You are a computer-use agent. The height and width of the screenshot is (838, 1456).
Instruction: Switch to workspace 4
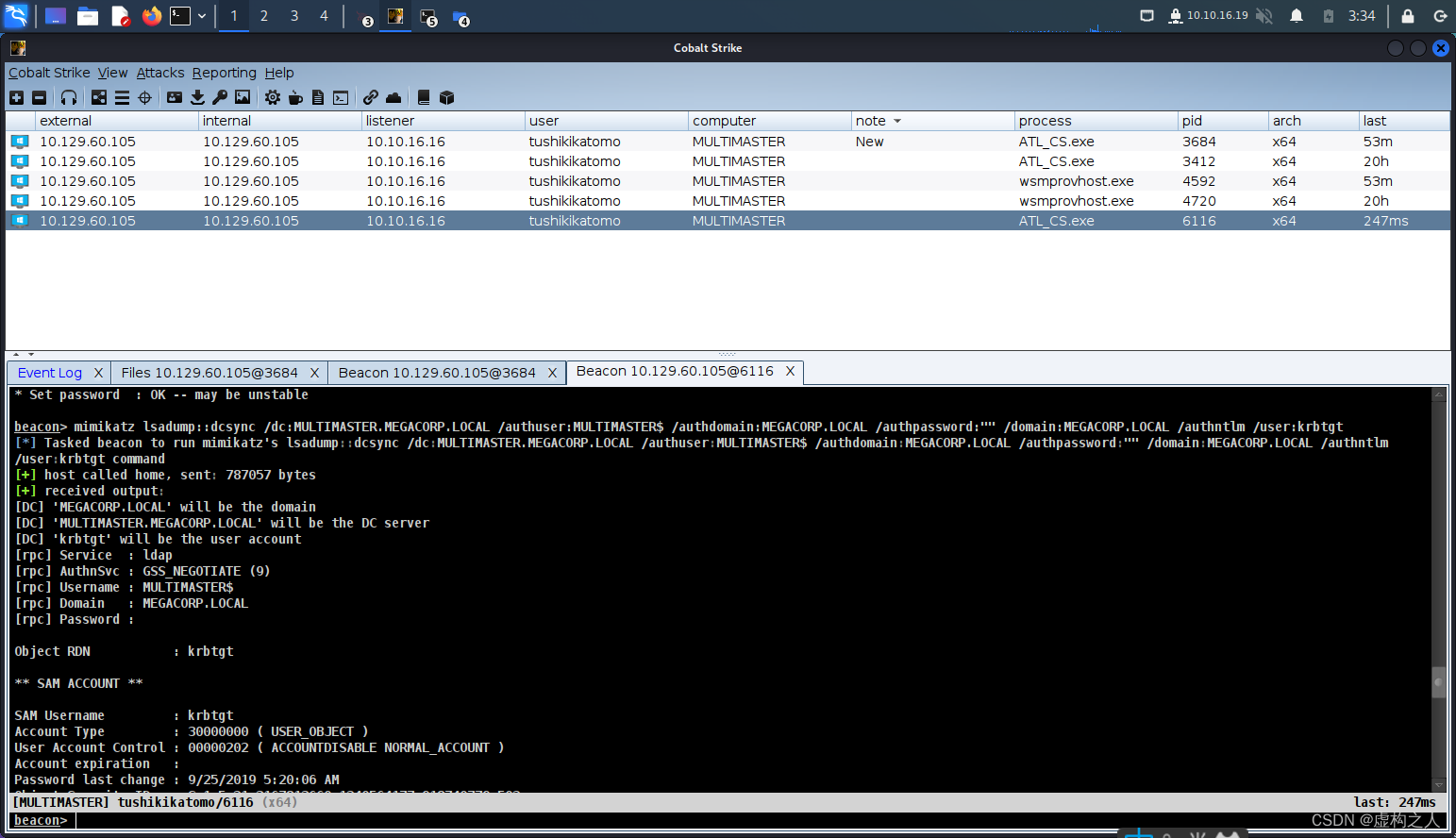(324, 16)
